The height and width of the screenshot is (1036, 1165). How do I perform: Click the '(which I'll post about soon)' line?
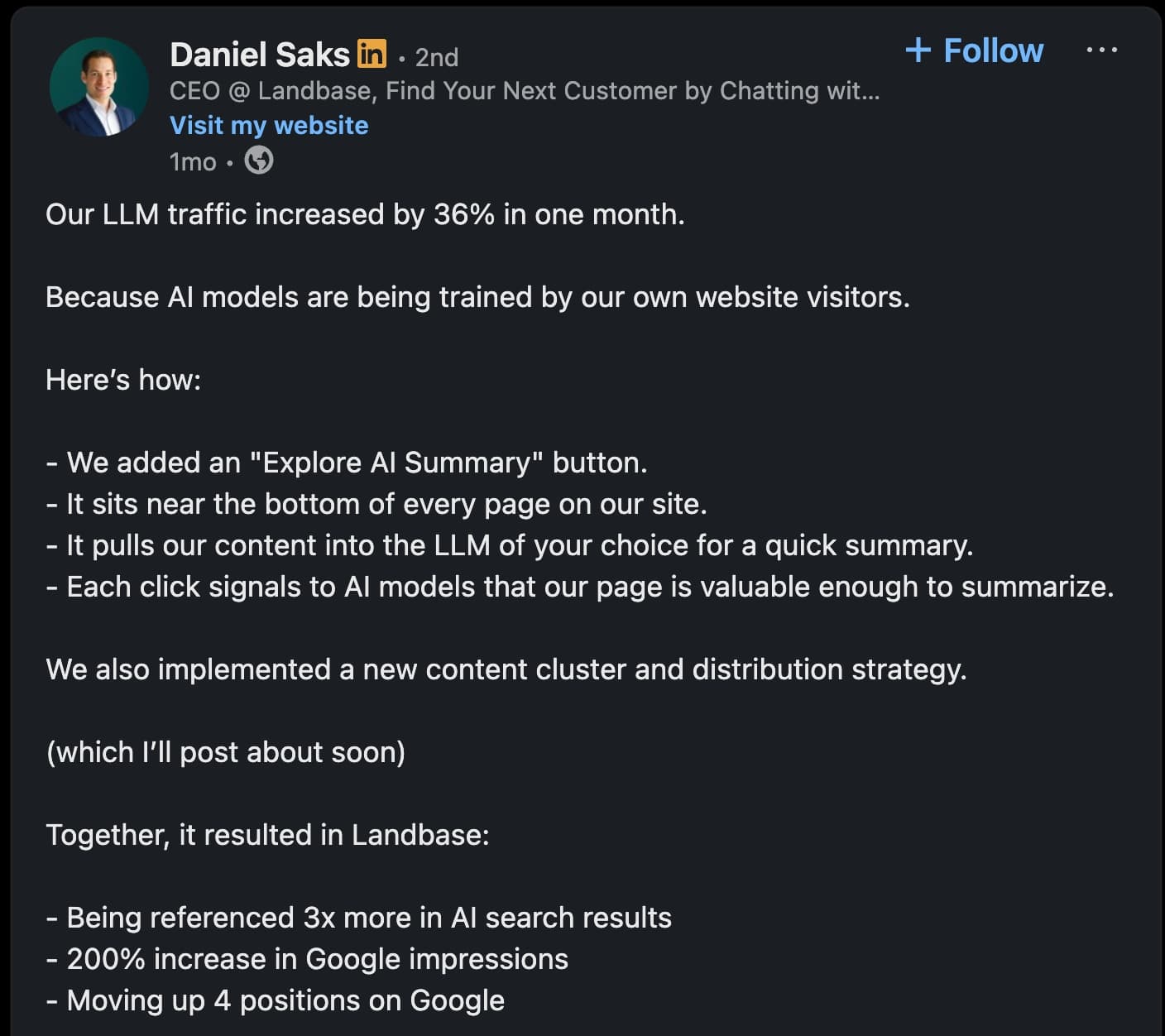[x=226, y=752]
